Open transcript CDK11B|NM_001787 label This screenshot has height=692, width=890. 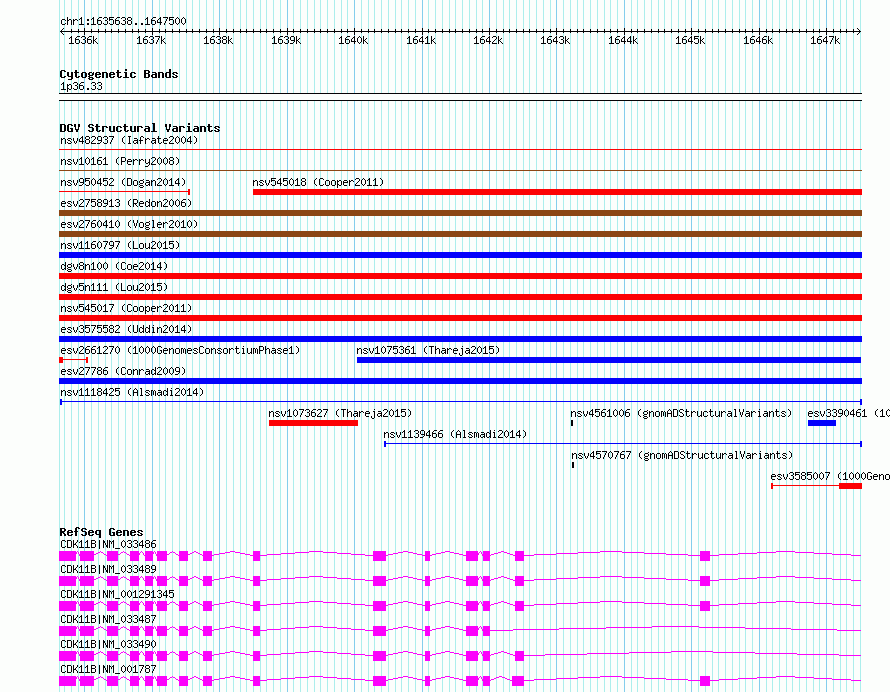108,669
